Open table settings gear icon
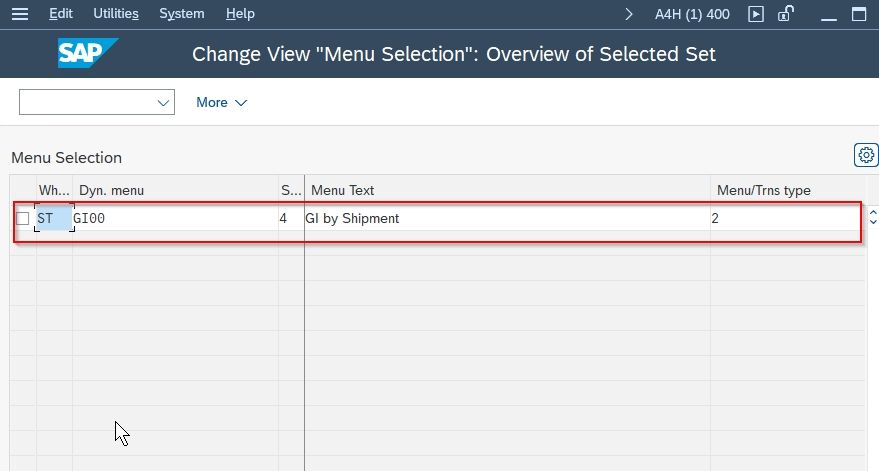The image size is (879, 471). pyautogui.click(x=866, y=155)
